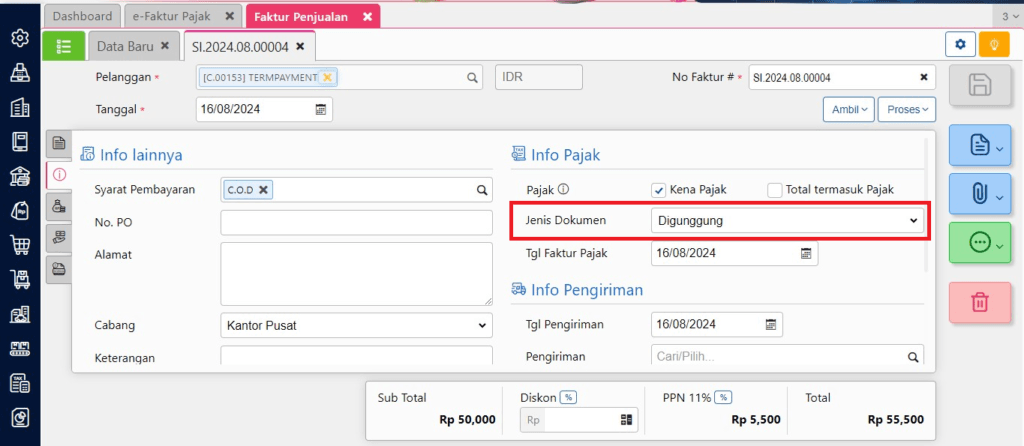1024x446 pixels.
Task: Click the blue gear settings button
Action: [x=960, y=44]
